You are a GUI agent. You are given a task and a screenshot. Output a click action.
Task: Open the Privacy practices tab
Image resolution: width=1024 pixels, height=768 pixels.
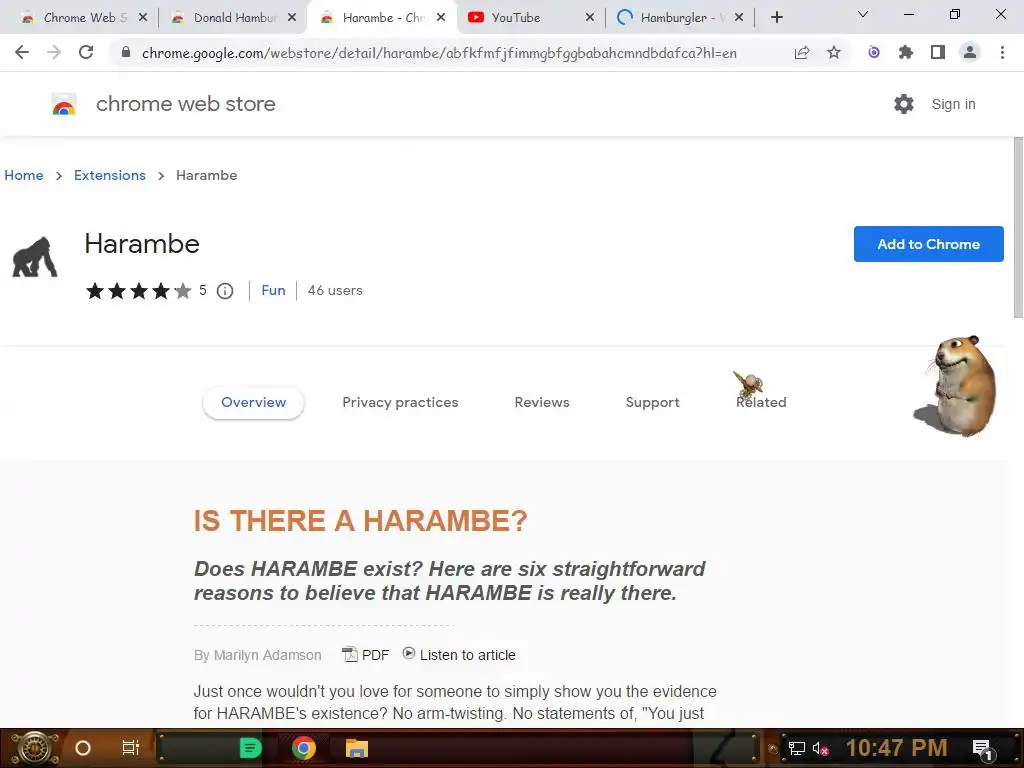[x=400, y=402]
